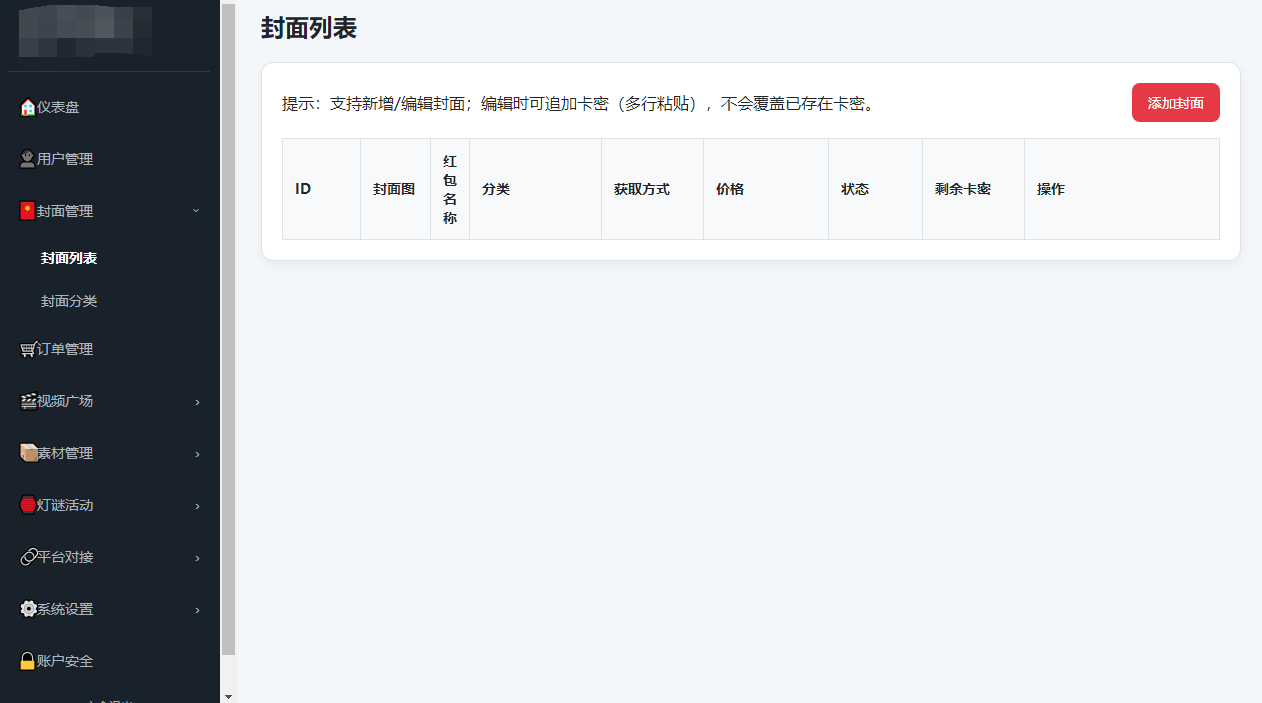Click the link chain icon beside 平台对接
The image size is (1262, 703).
coord(28,557)
